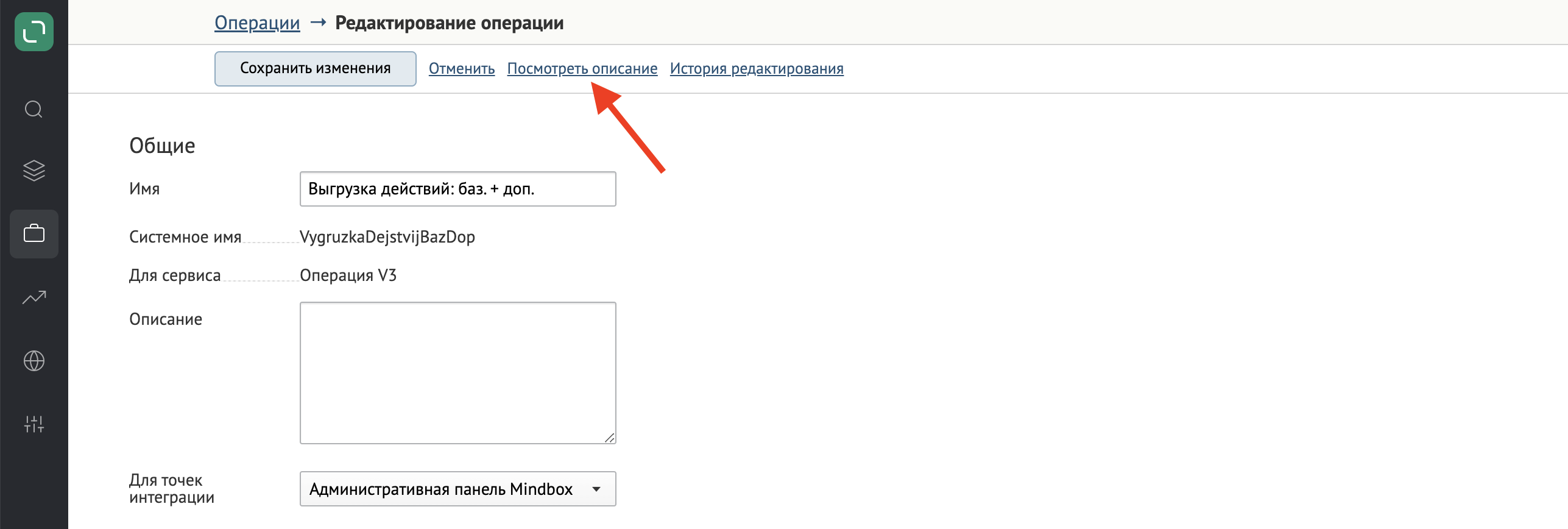
Task: Click the Редактирование операции page title
Action: [x=450, y=23]
